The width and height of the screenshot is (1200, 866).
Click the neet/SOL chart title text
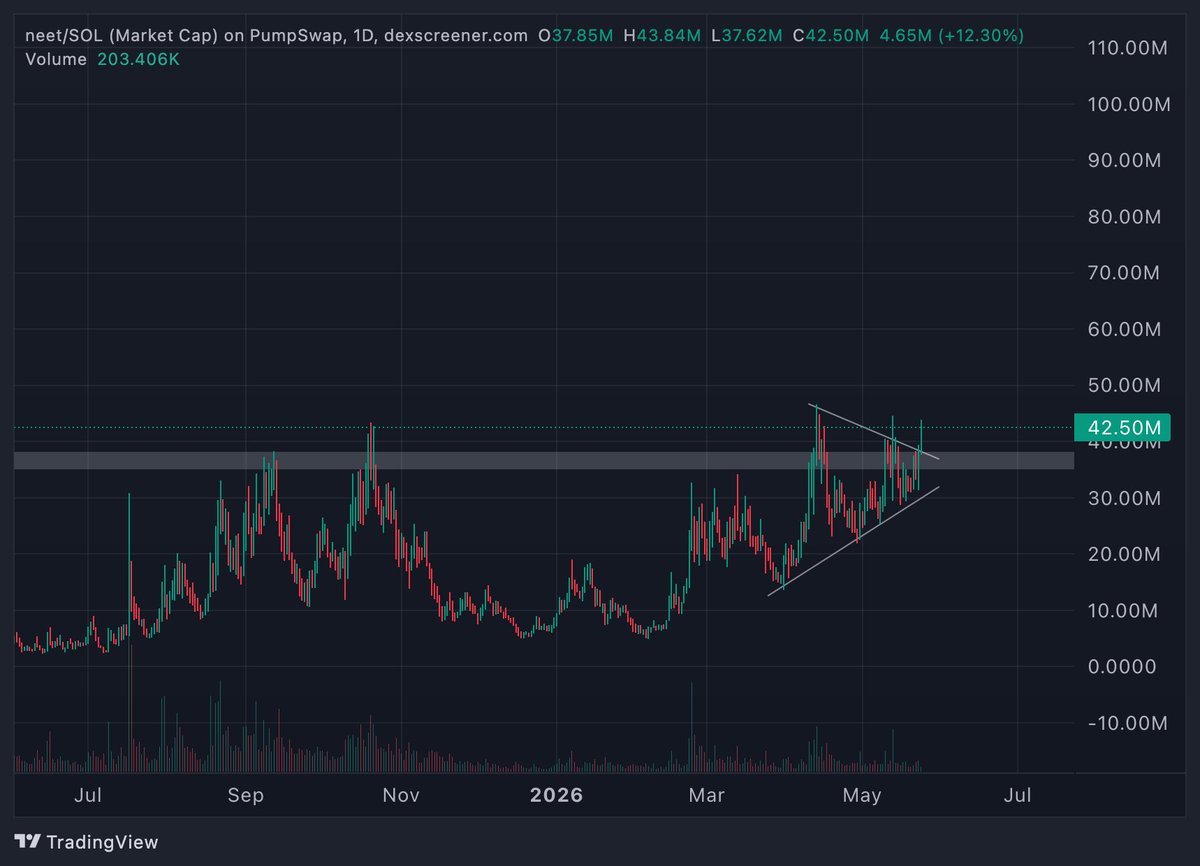click(x=277, y=35)
